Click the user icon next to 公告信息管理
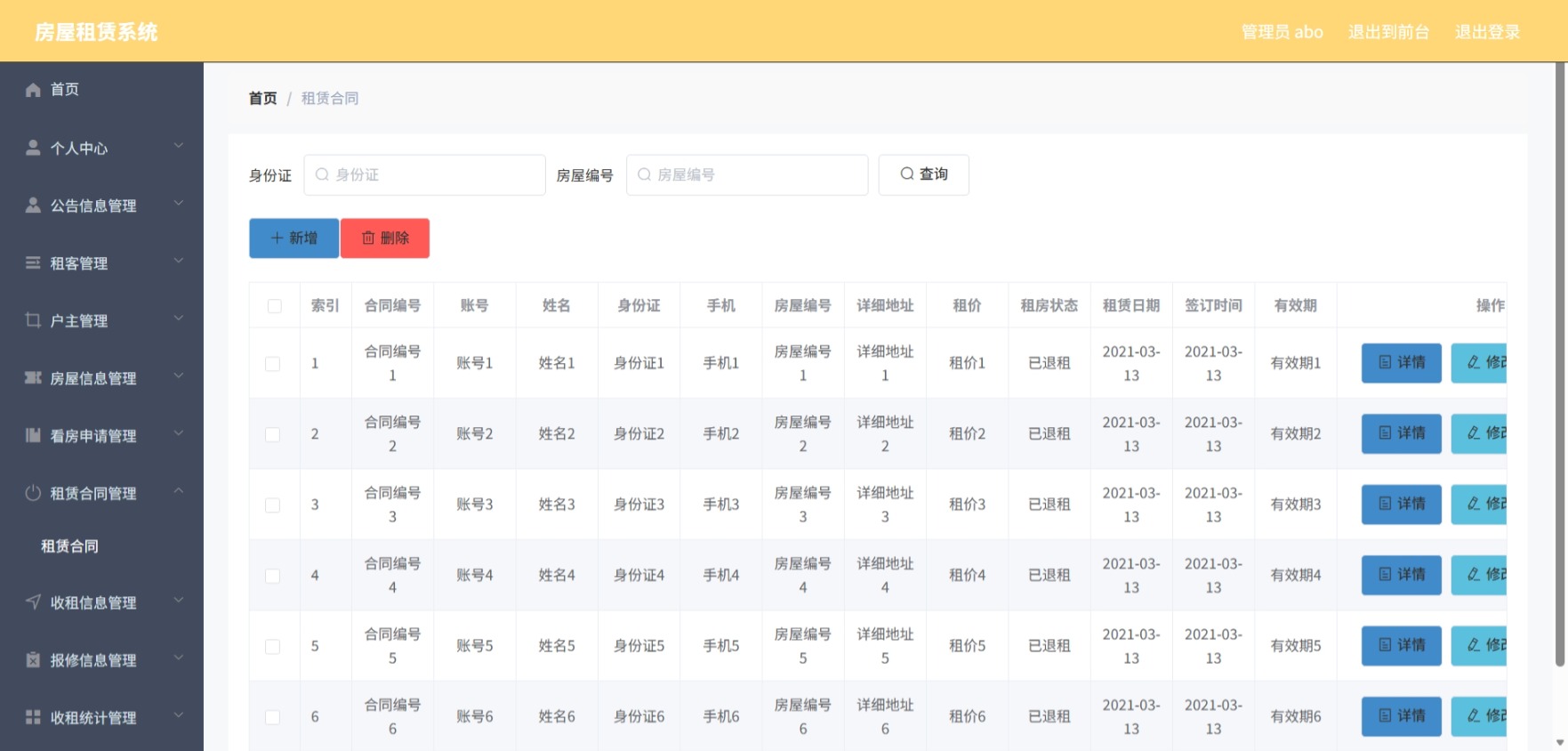 pos(33,206)
